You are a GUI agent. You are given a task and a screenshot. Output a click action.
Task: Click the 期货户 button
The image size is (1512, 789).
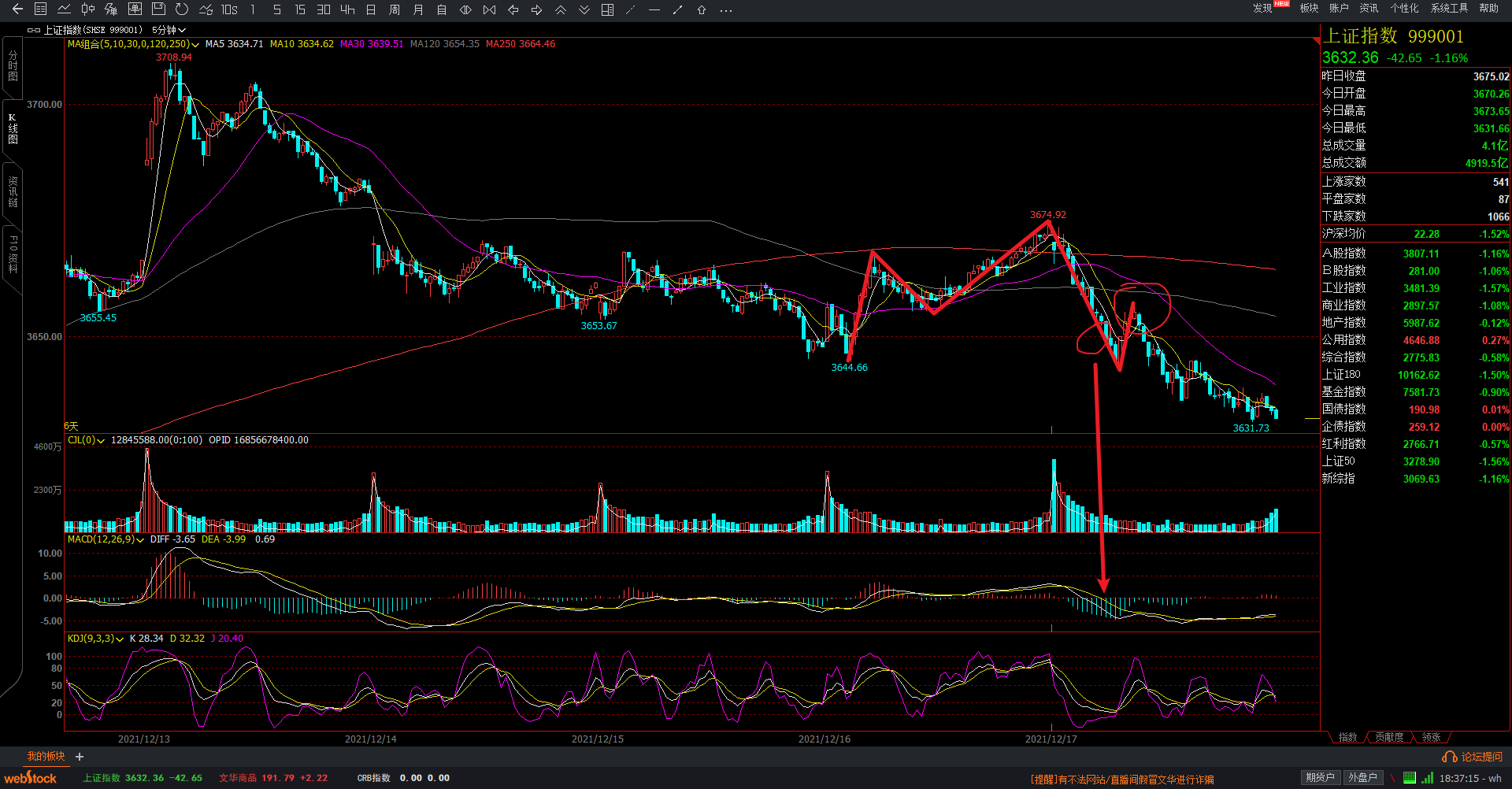[1320, 777]
